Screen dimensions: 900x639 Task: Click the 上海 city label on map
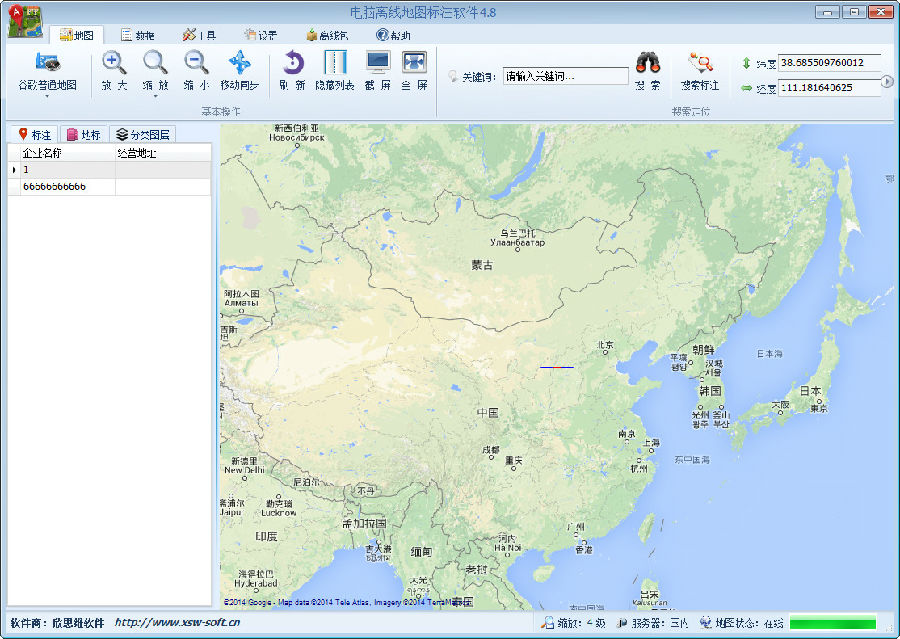(x=651, y=443)
